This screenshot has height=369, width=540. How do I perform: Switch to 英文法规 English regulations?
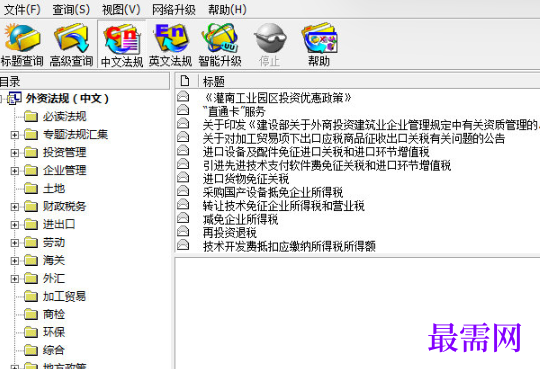coord(170,45)
